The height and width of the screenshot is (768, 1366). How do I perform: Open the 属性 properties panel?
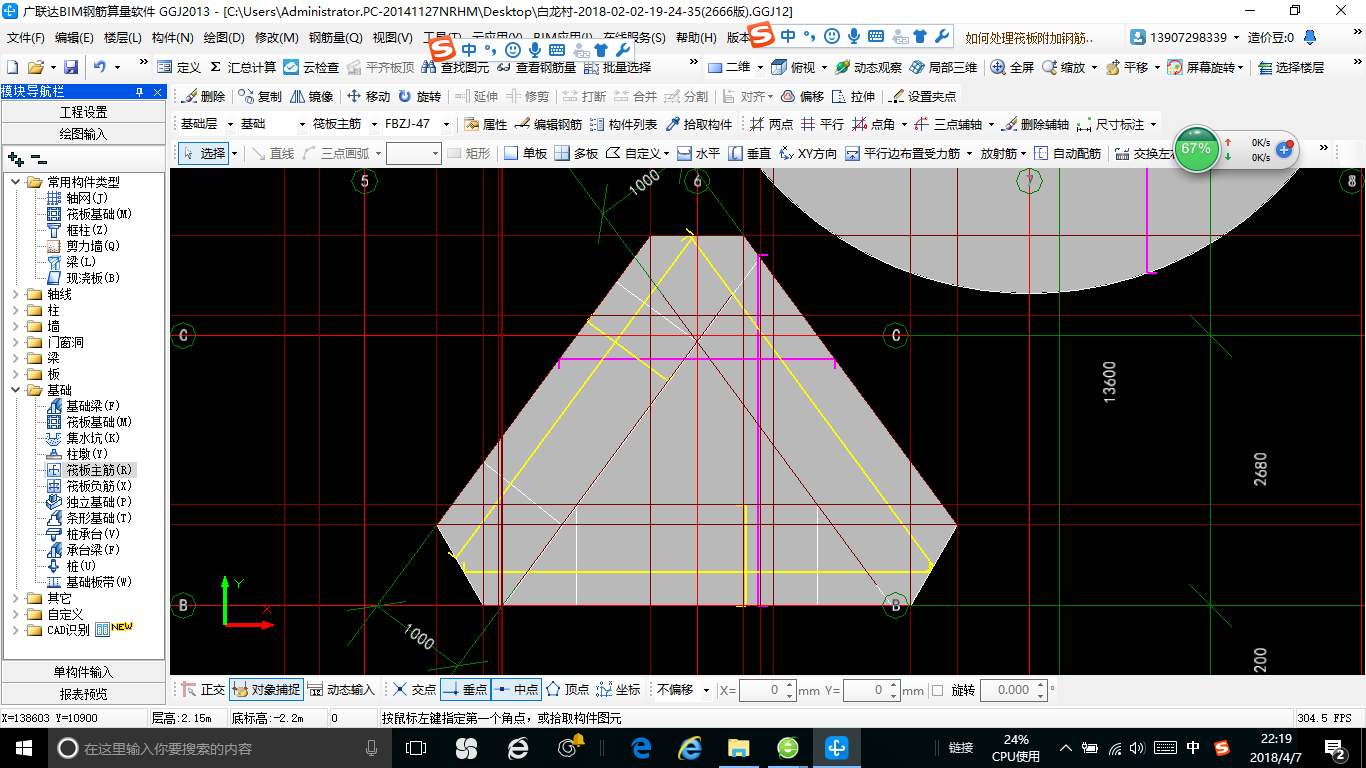click(486, 125)
